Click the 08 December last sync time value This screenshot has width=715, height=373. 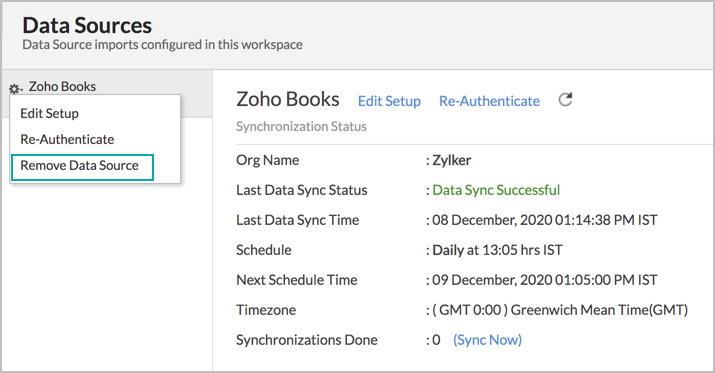544,220
